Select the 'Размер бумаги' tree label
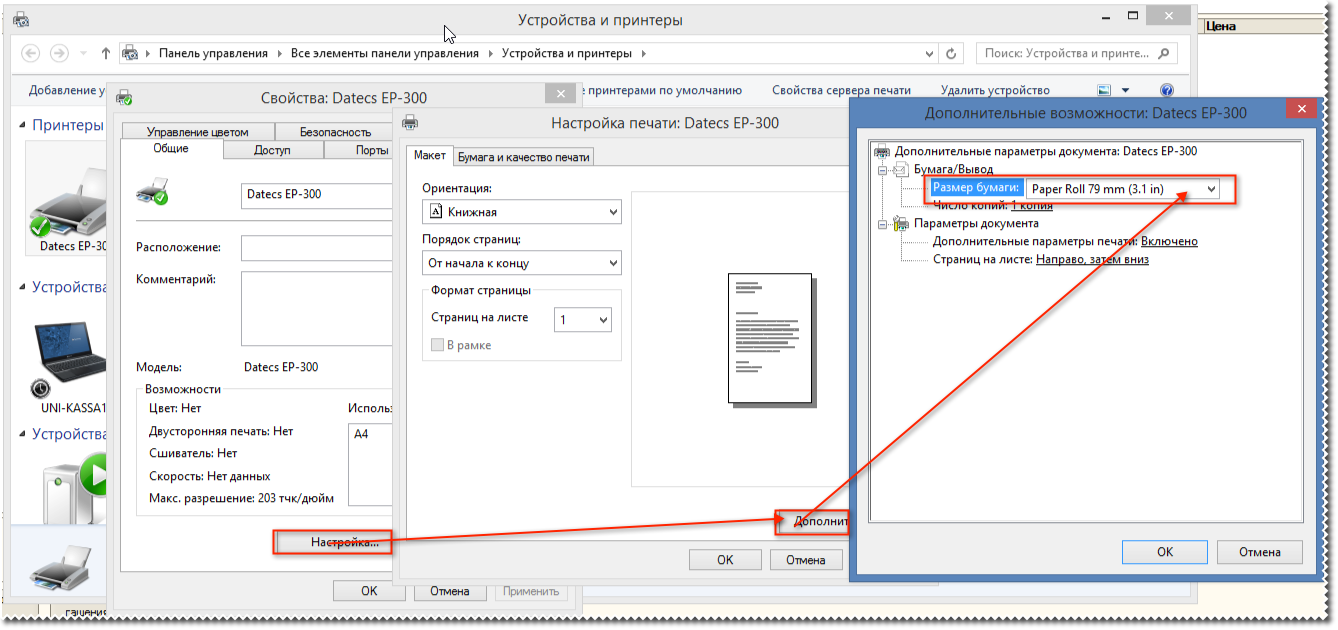 (x=976, y=188)
